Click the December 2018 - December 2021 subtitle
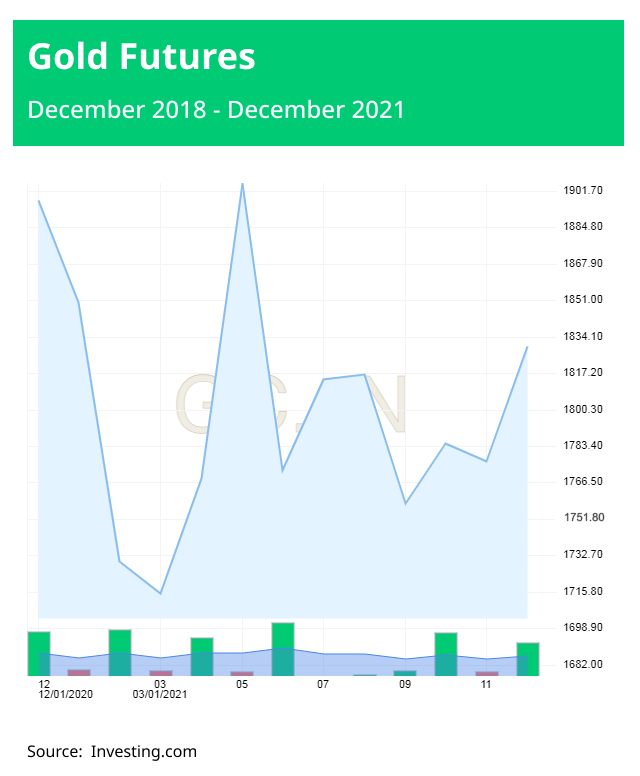Image resolution: width=640 pixels, height=776 pixels. 216,109
